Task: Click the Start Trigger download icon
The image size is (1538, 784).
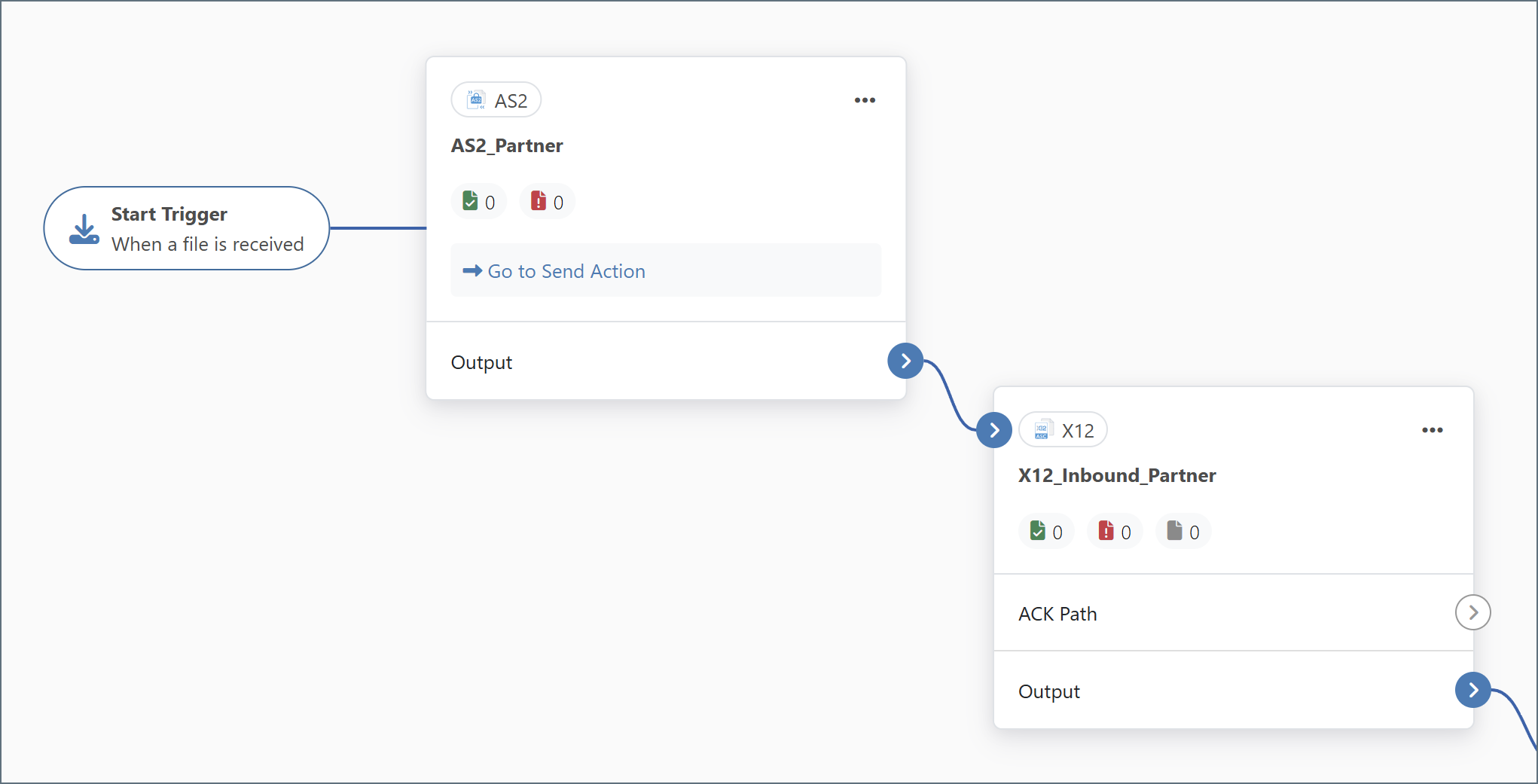Action: point(84,229)
